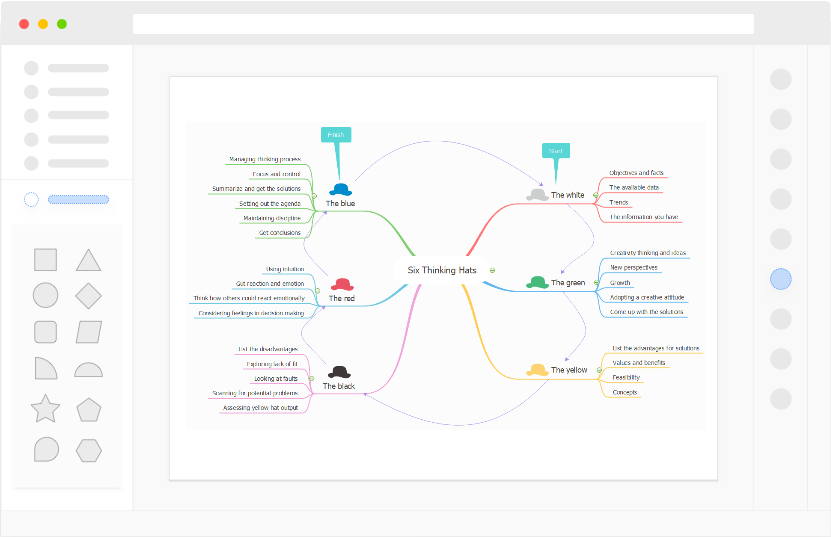Choose the star shape
This screenshot has height=537, width=831.
click(x=45, y=409)
